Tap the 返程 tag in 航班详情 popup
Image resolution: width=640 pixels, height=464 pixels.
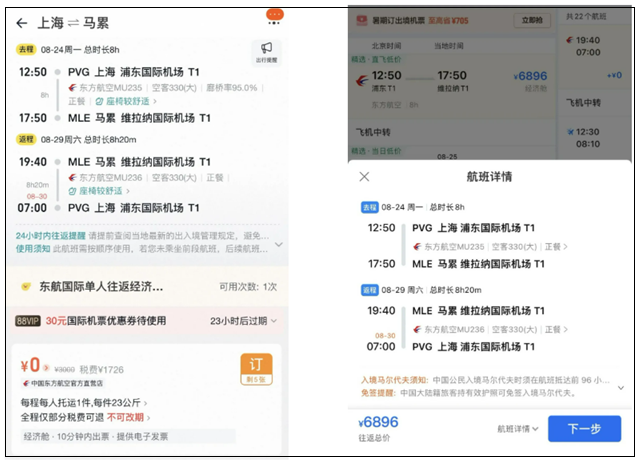pyautogui.click(x=369, y=290)
